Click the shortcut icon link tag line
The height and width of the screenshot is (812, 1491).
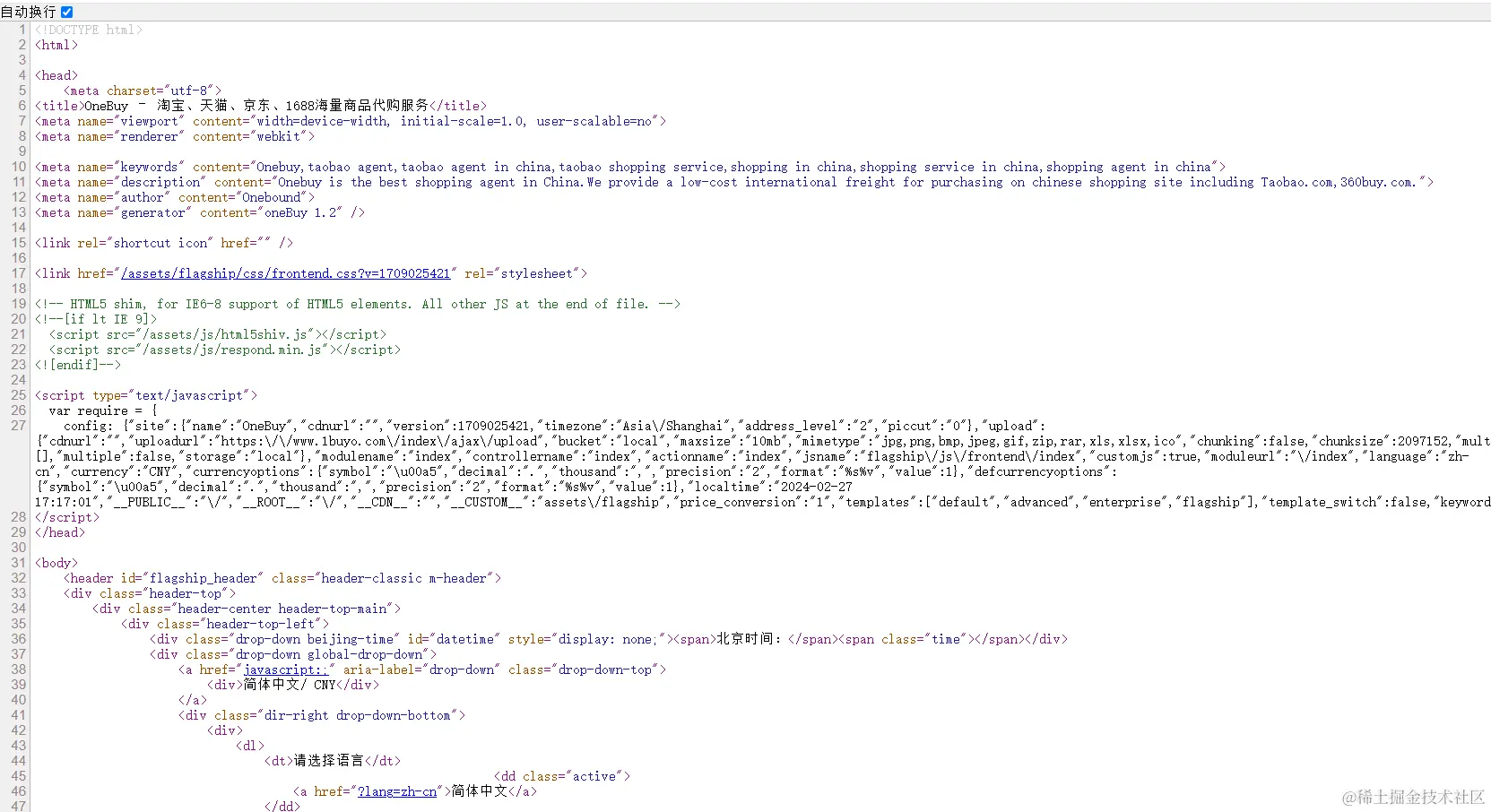[x=164, y=243]
